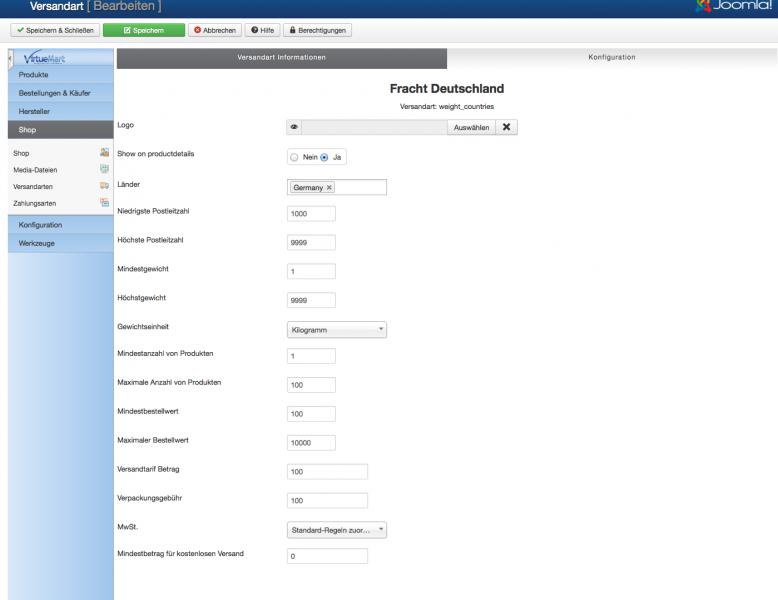The height and width of the screenshot is (600, 778).
Task: Clear the logo with the X icon
Action: coord(506,128)
